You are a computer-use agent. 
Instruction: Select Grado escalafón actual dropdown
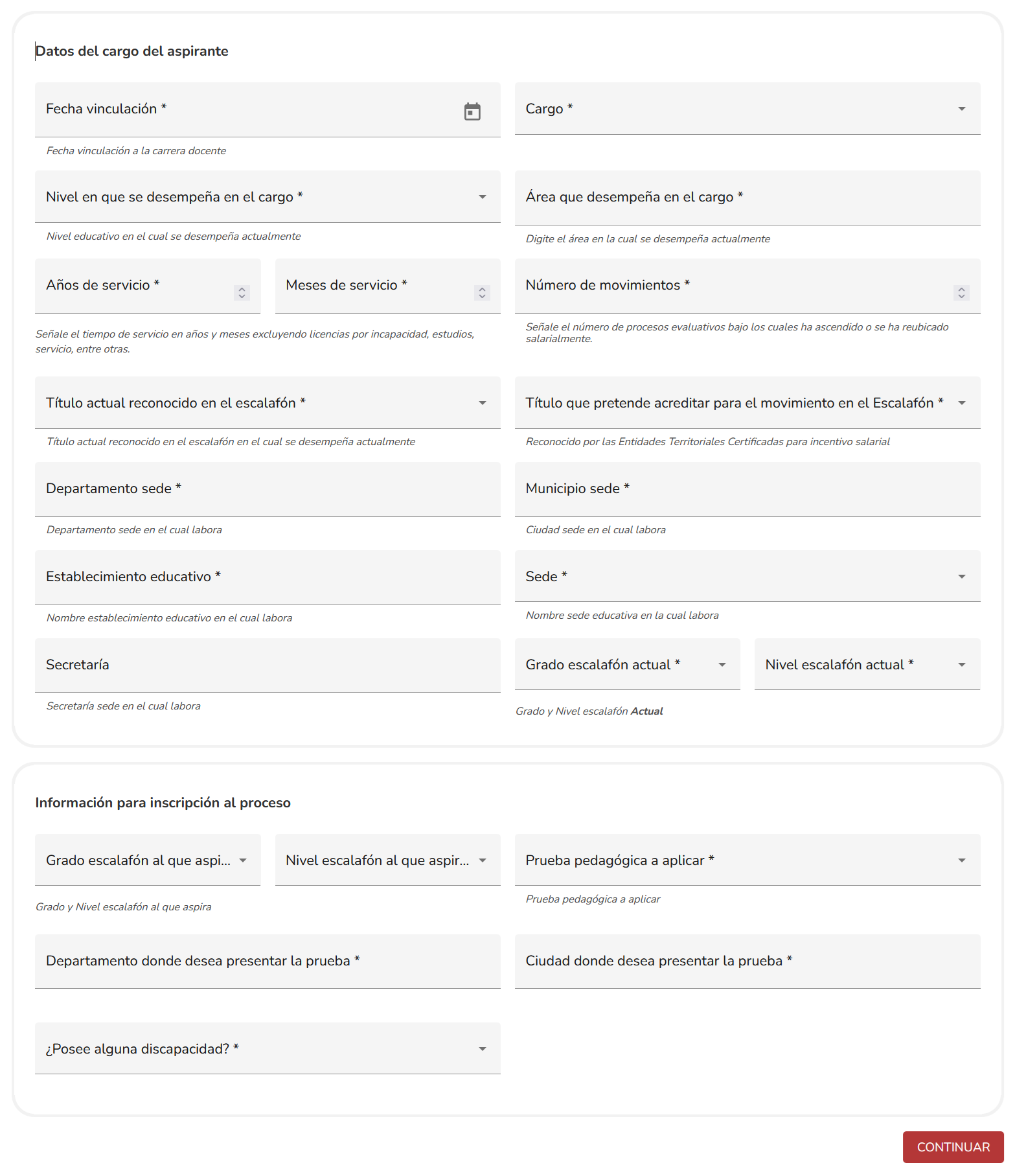pyautogui.click(x=626, y=665)
